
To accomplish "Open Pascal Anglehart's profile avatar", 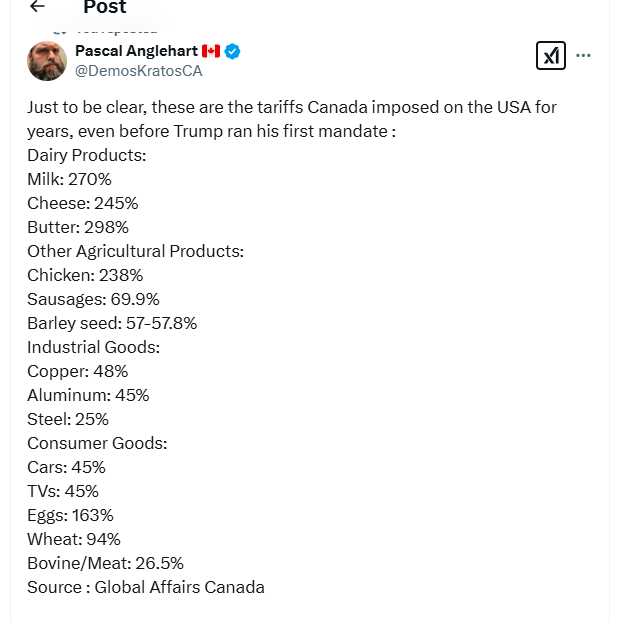I will click(47, 61).
